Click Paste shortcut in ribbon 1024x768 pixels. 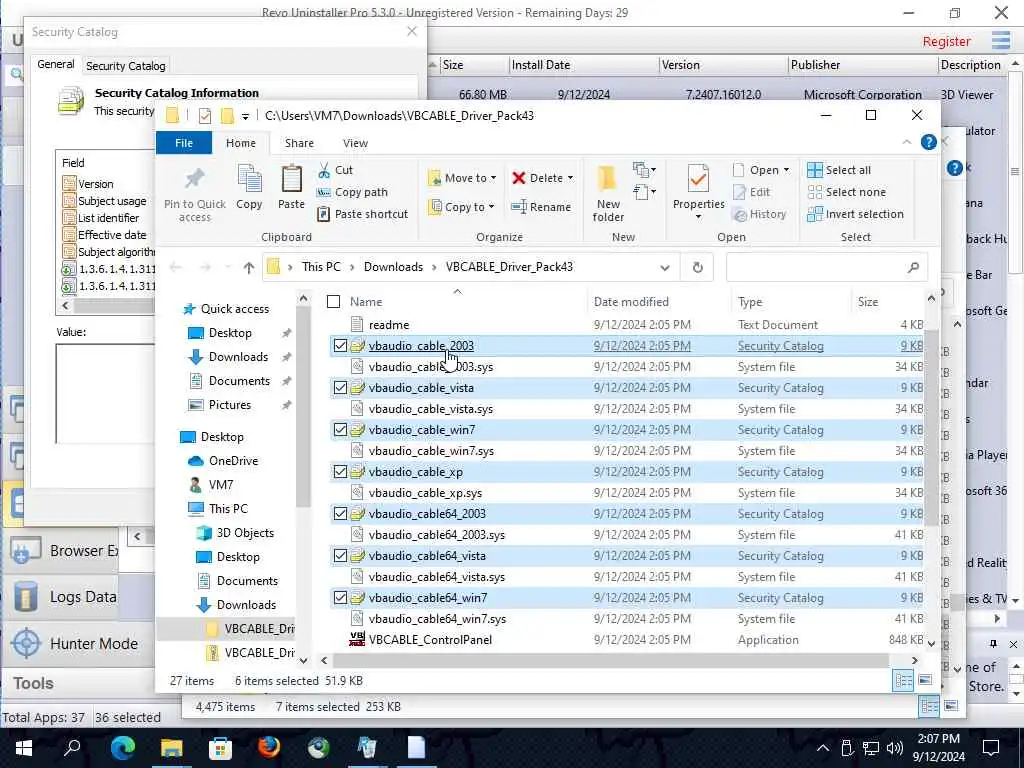tap(362, 214)
